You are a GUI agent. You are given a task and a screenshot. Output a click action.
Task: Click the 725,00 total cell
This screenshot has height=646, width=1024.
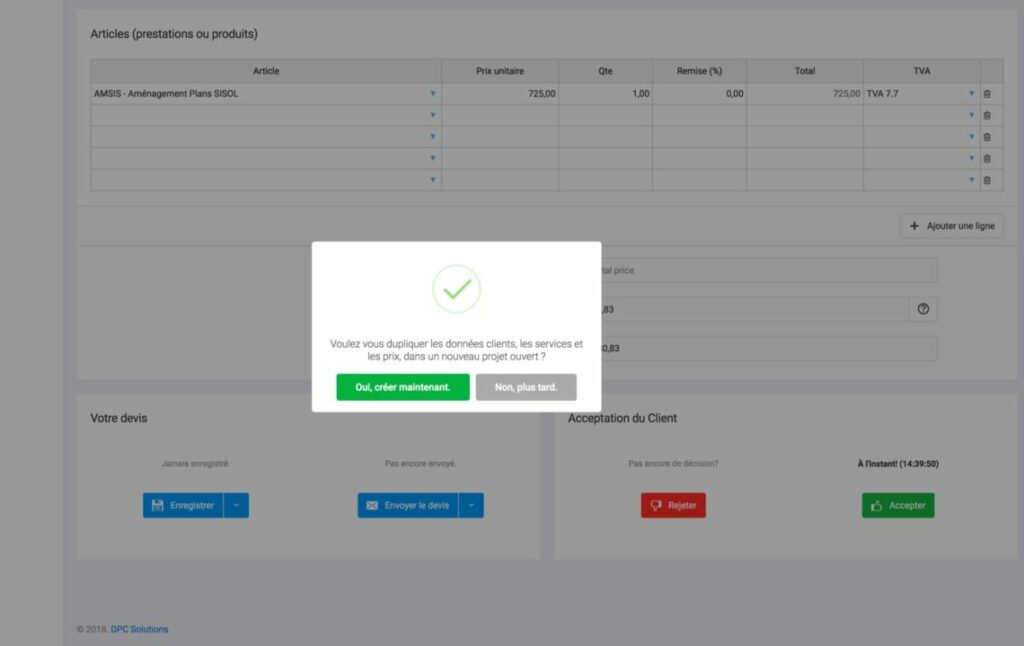tap(805, 93)
